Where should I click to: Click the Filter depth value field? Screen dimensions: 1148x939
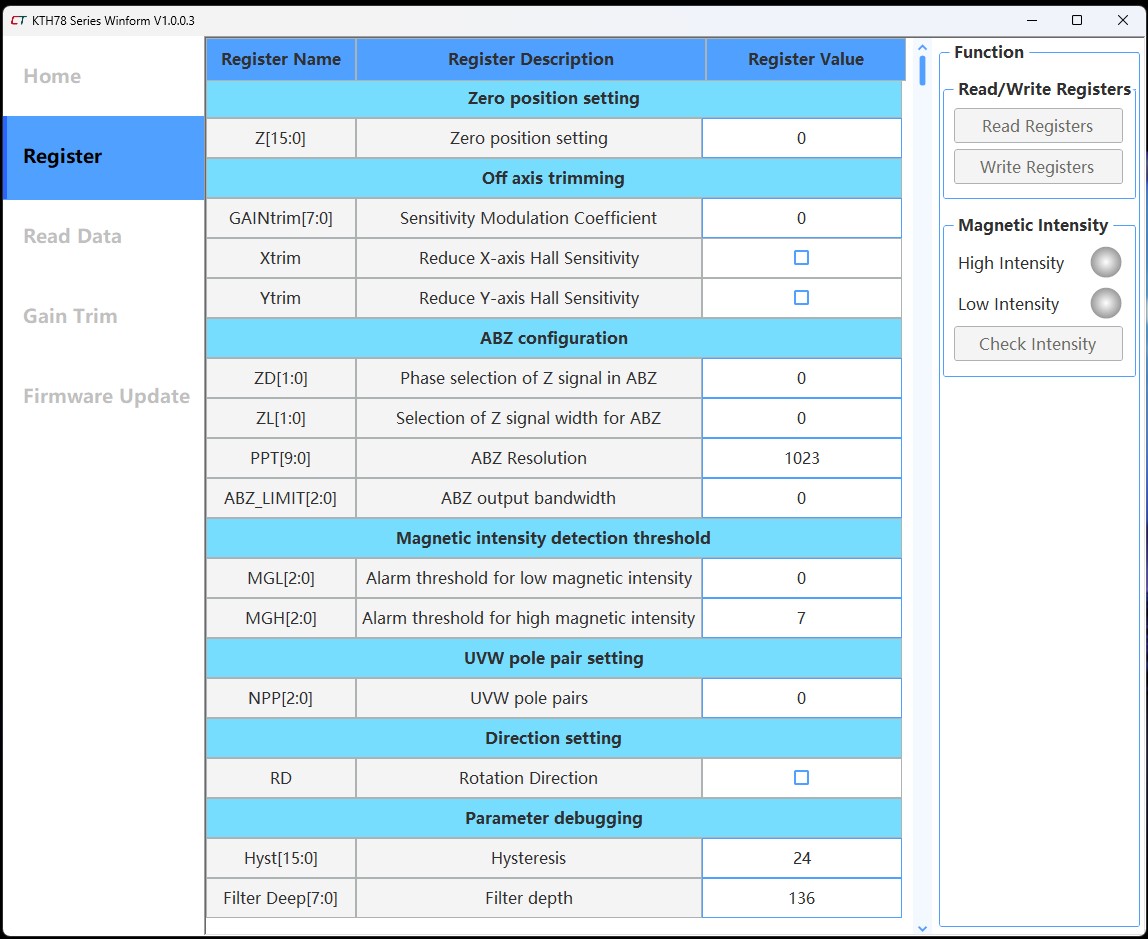(x=801, y=898)
